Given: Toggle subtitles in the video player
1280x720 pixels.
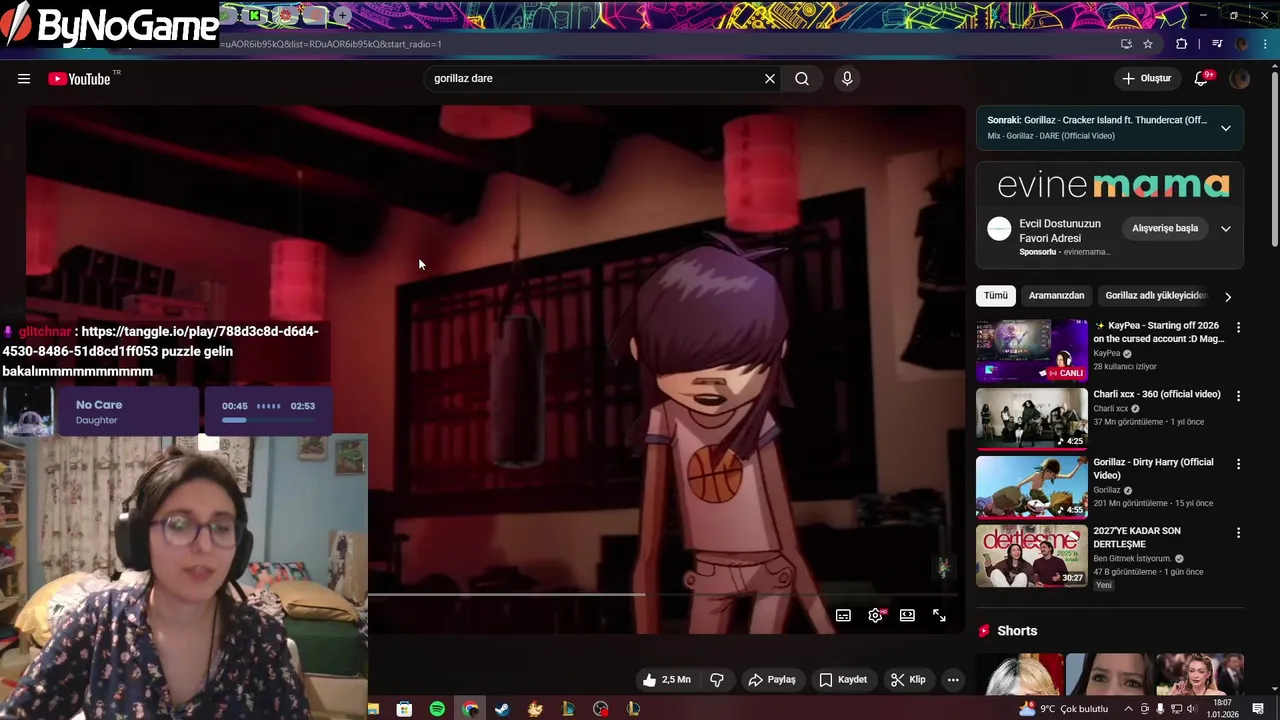Looking at the screenshot, I should pyautogui.click(x=843, y=616).
